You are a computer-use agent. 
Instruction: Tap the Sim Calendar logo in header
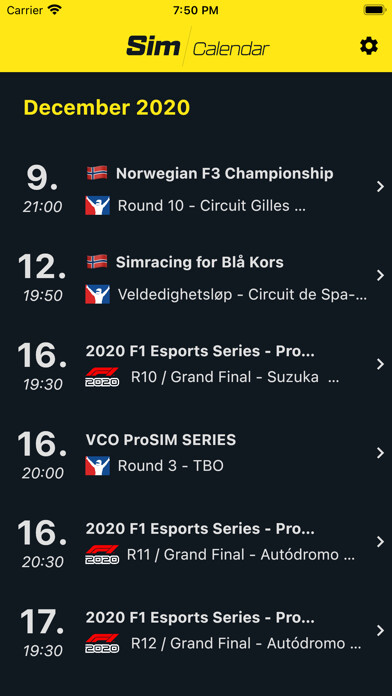pos(198,47)
